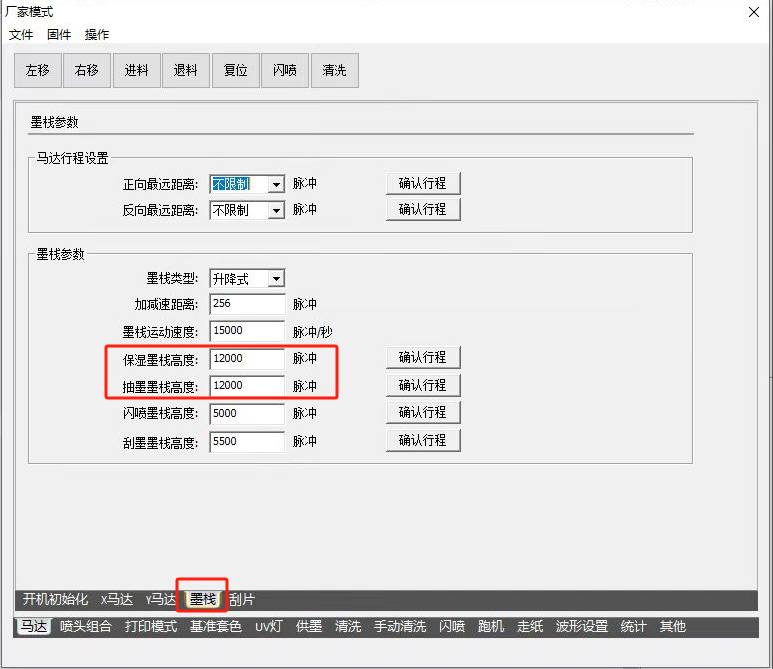The height and width of the screenshot is (669, 773).
Task: Open the 文件 menu
Action: pos(21,34)
